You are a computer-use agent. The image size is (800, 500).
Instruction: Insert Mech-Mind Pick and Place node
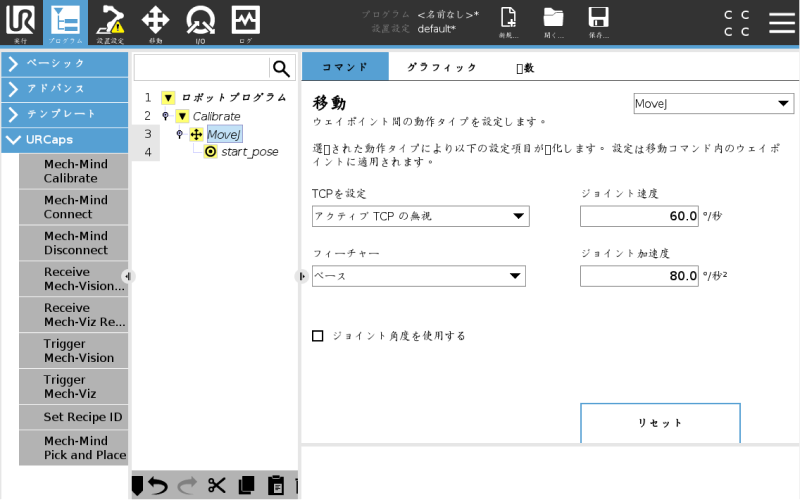point(73,448)
